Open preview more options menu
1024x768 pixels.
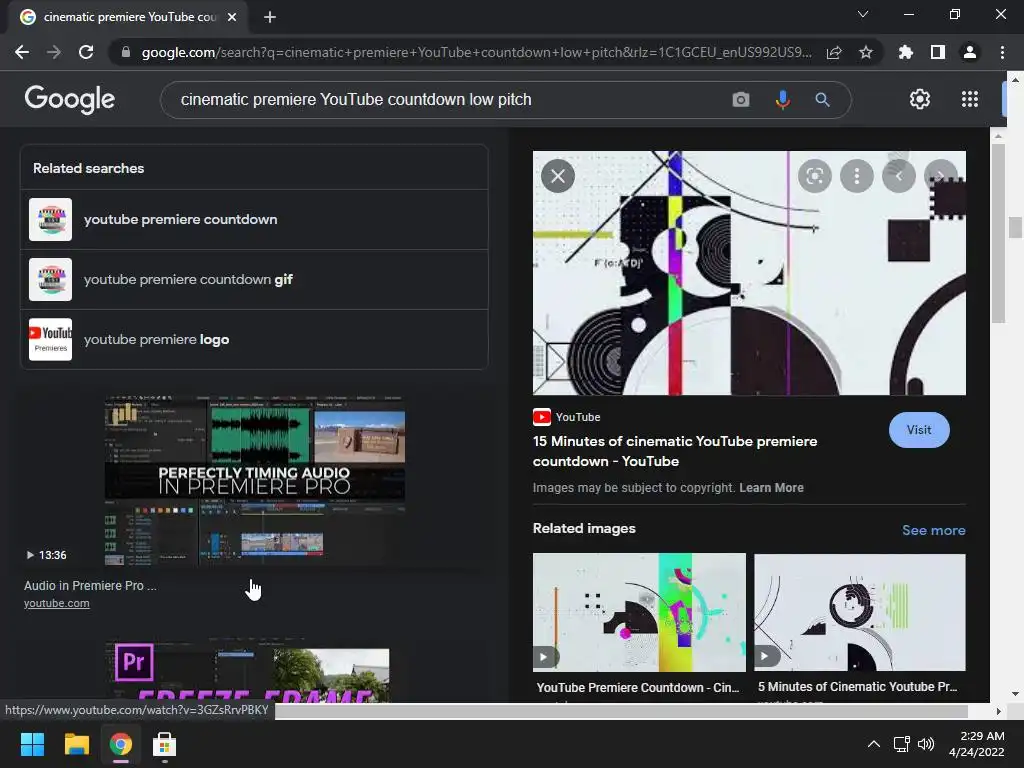click(x=856, y=176)
